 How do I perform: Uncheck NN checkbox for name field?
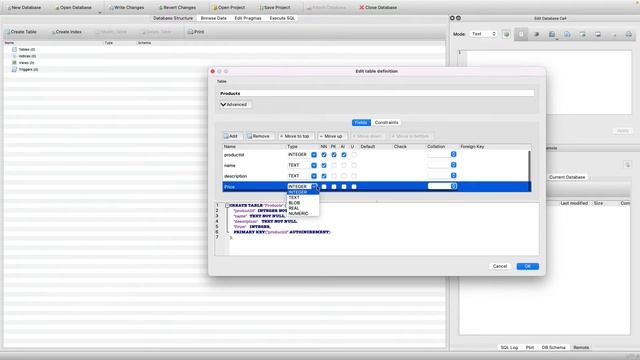tap(324, 165)
